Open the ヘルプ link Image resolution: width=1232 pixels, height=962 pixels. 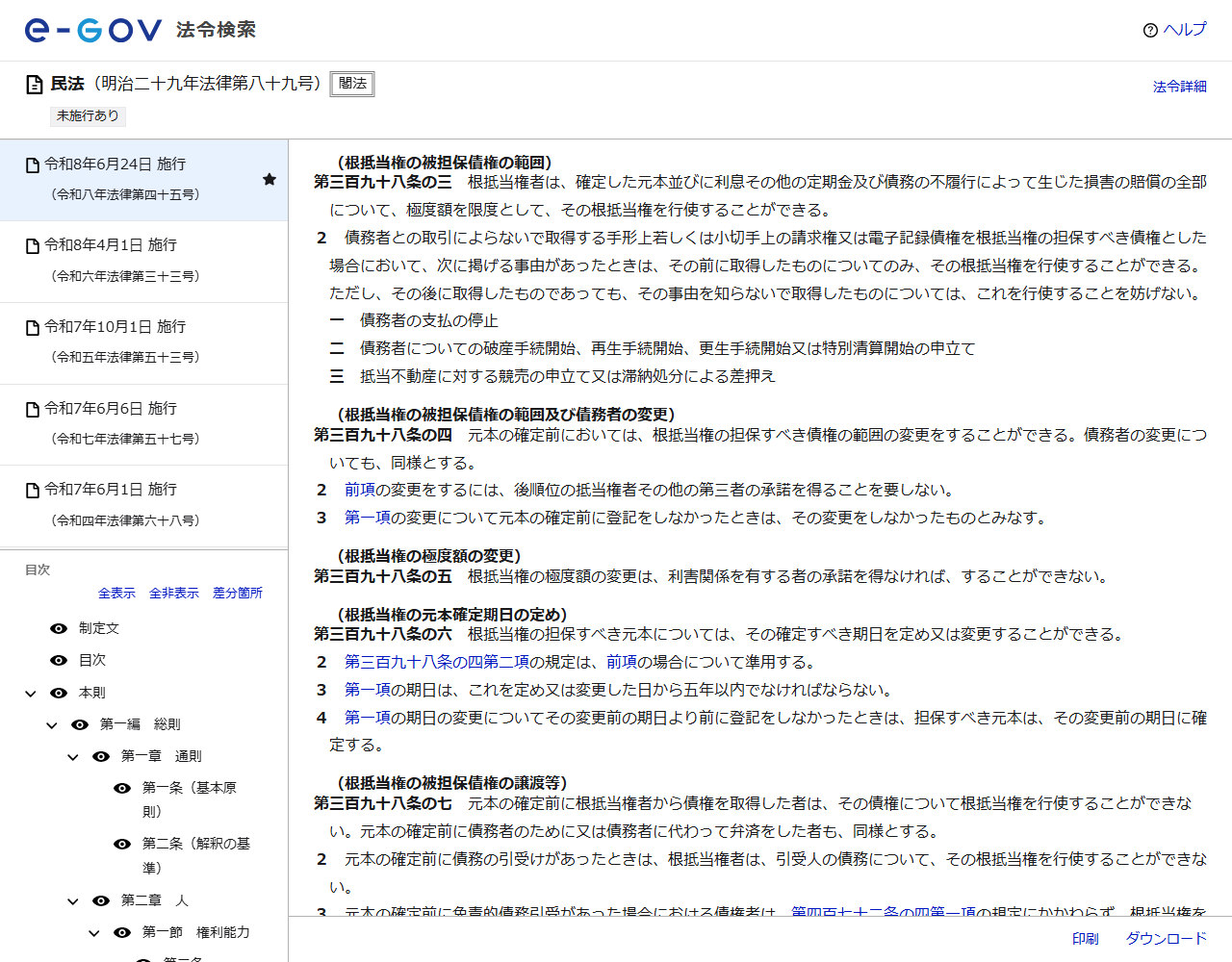(1185, 30)
